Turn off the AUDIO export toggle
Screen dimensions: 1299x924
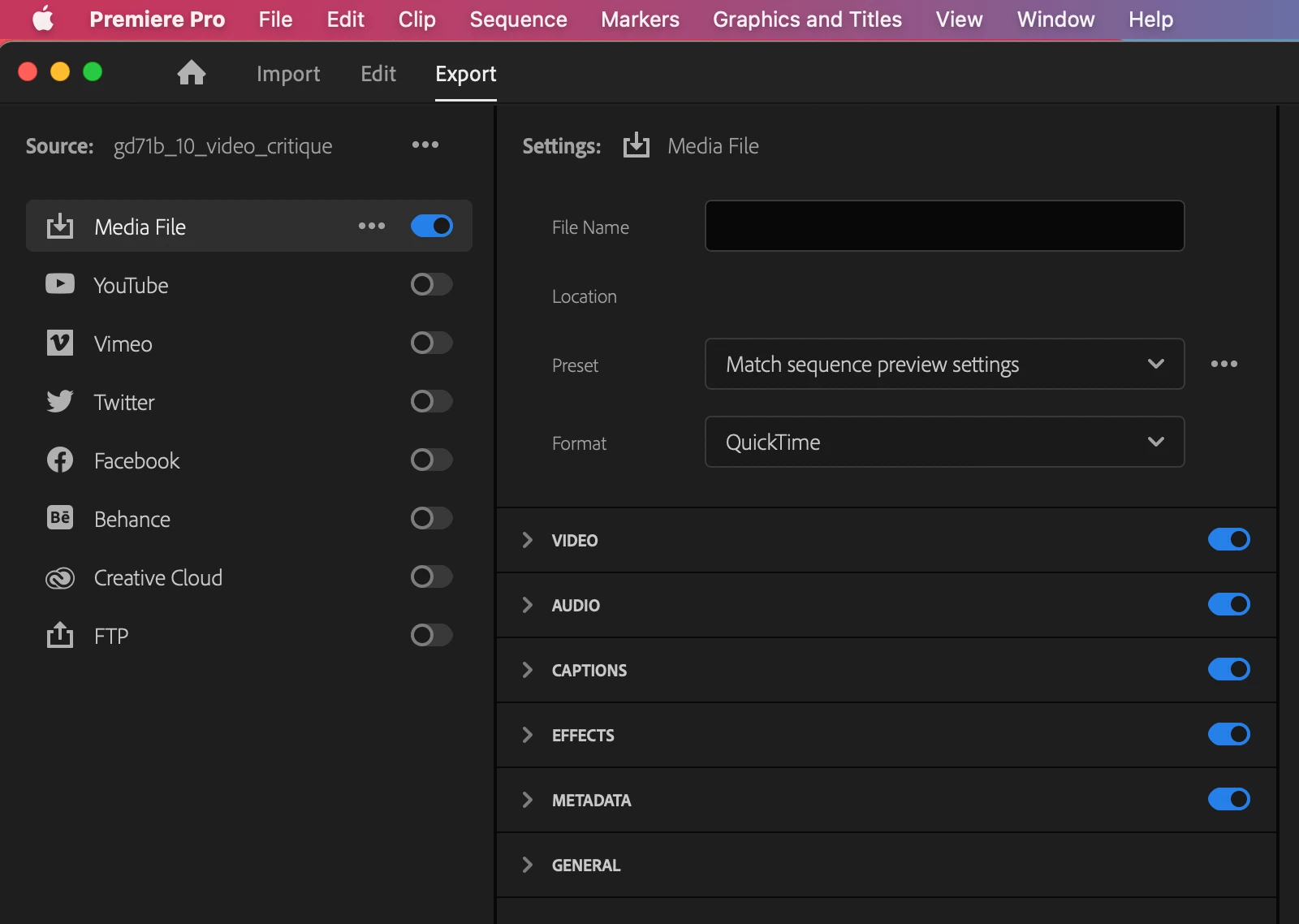click(1229, 604)
